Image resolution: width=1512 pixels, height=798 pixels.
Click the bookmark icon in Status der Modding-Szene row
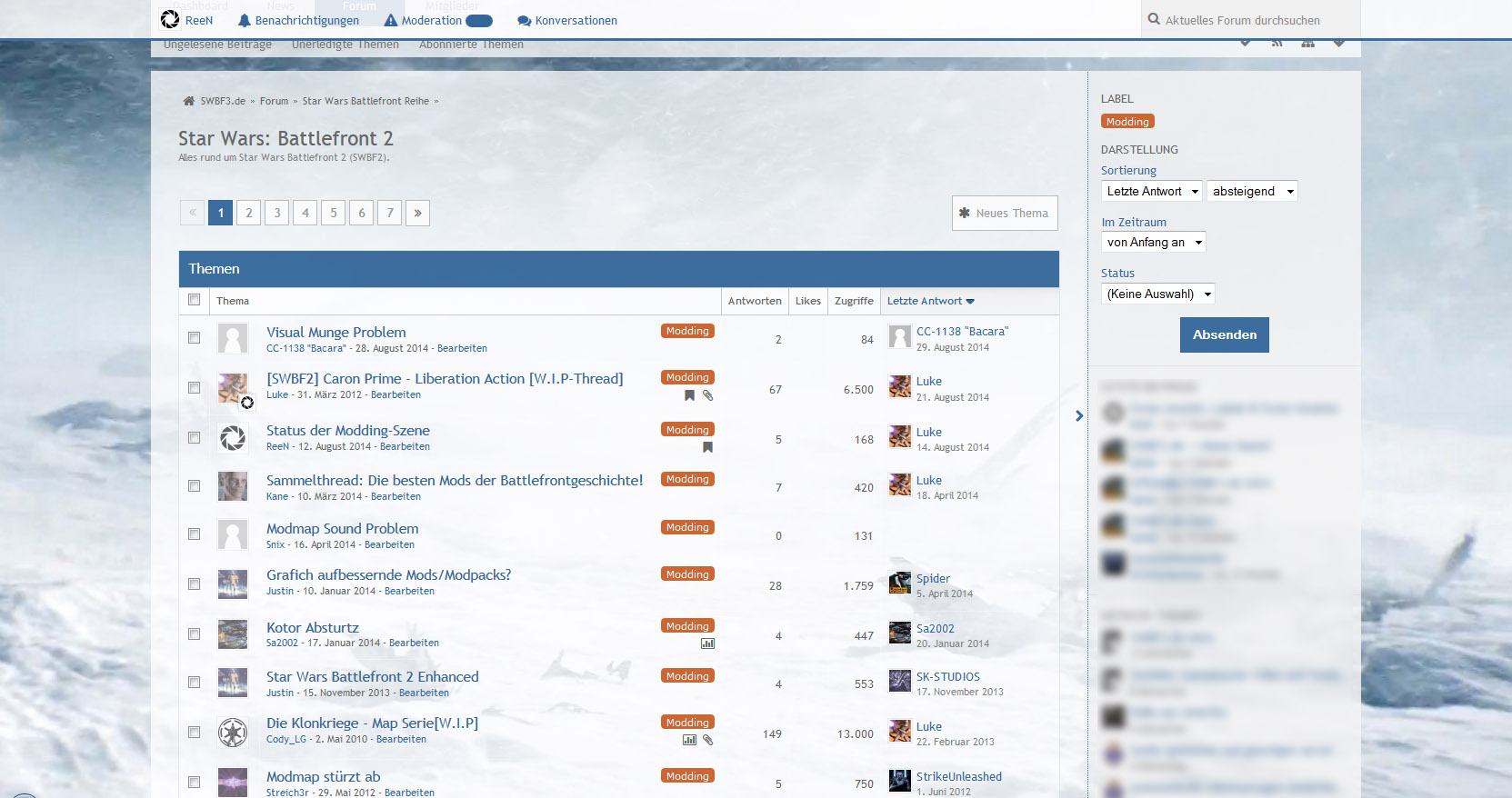tap(707, 447)
